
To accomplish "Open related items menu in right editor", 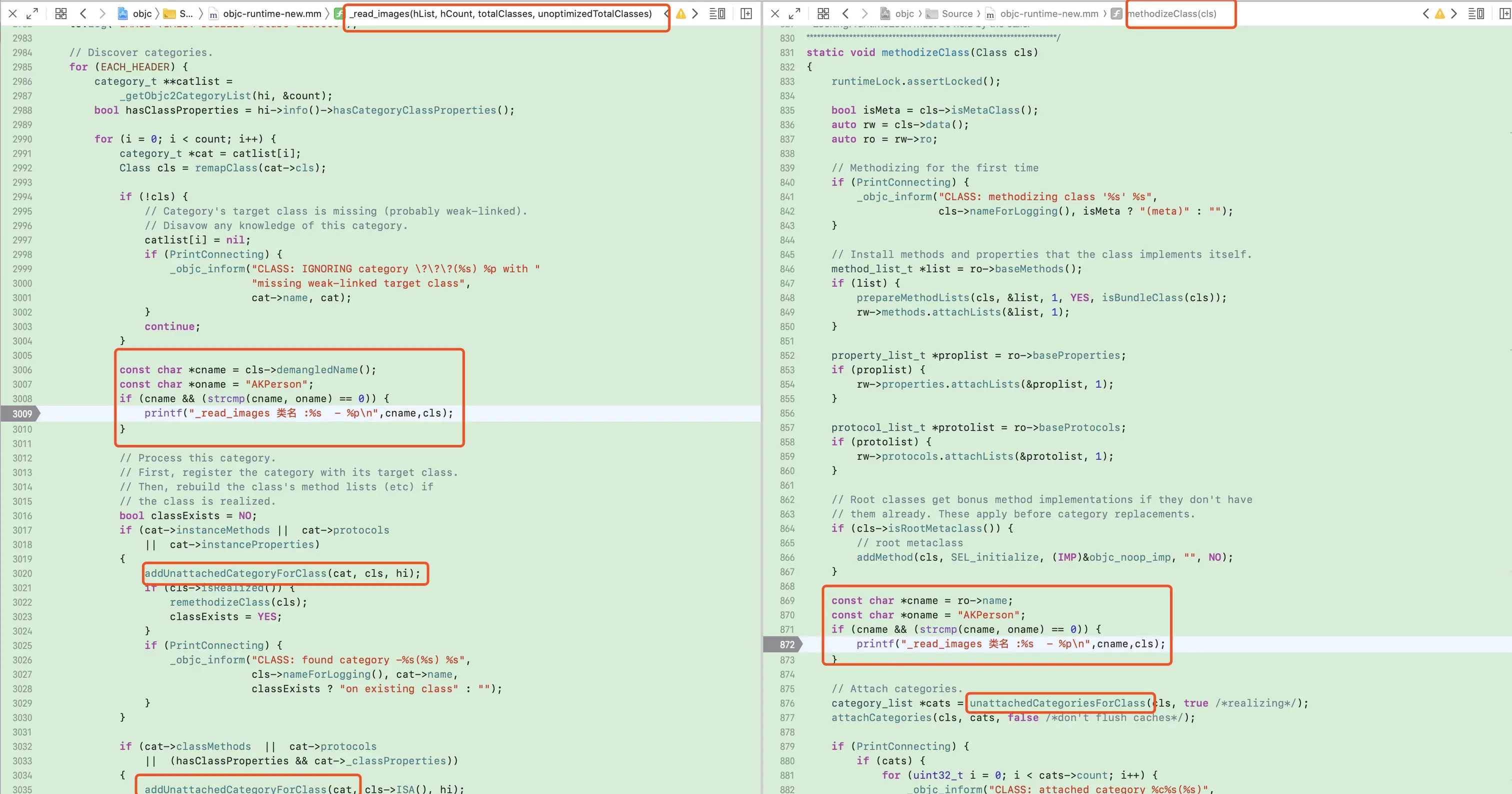I will (823, 13).
